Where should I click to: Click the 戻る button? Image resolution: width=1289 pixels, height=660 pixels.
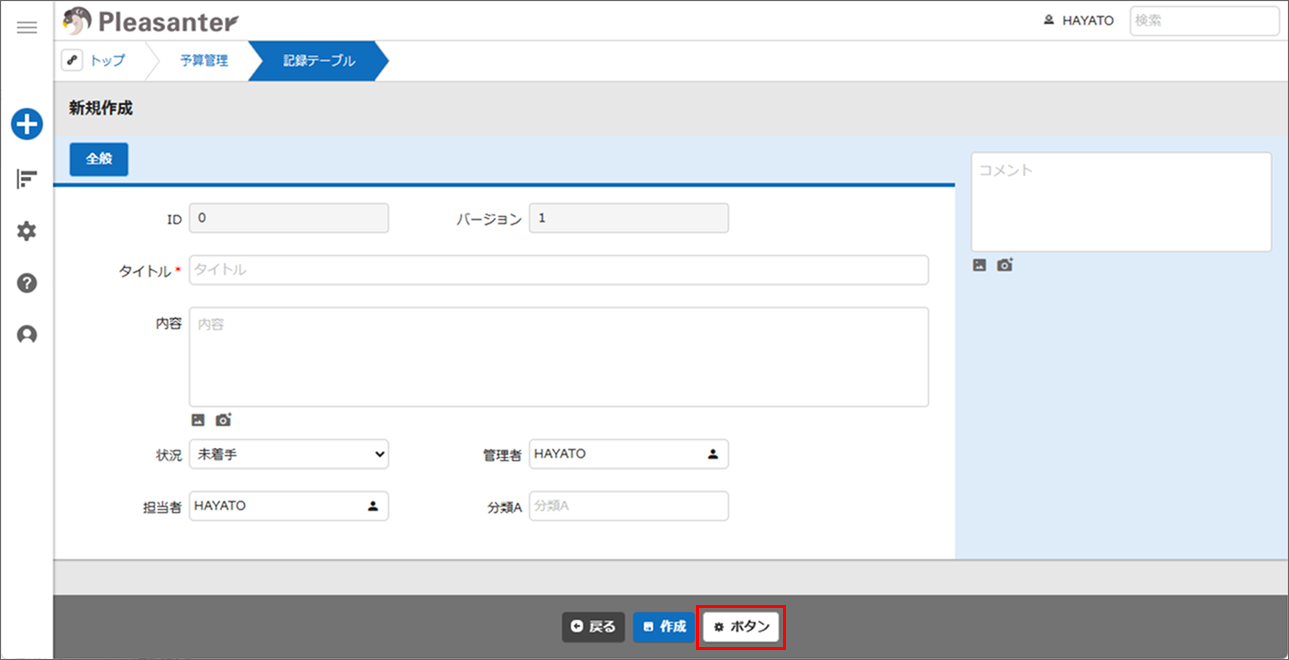(x=594, y=627)
